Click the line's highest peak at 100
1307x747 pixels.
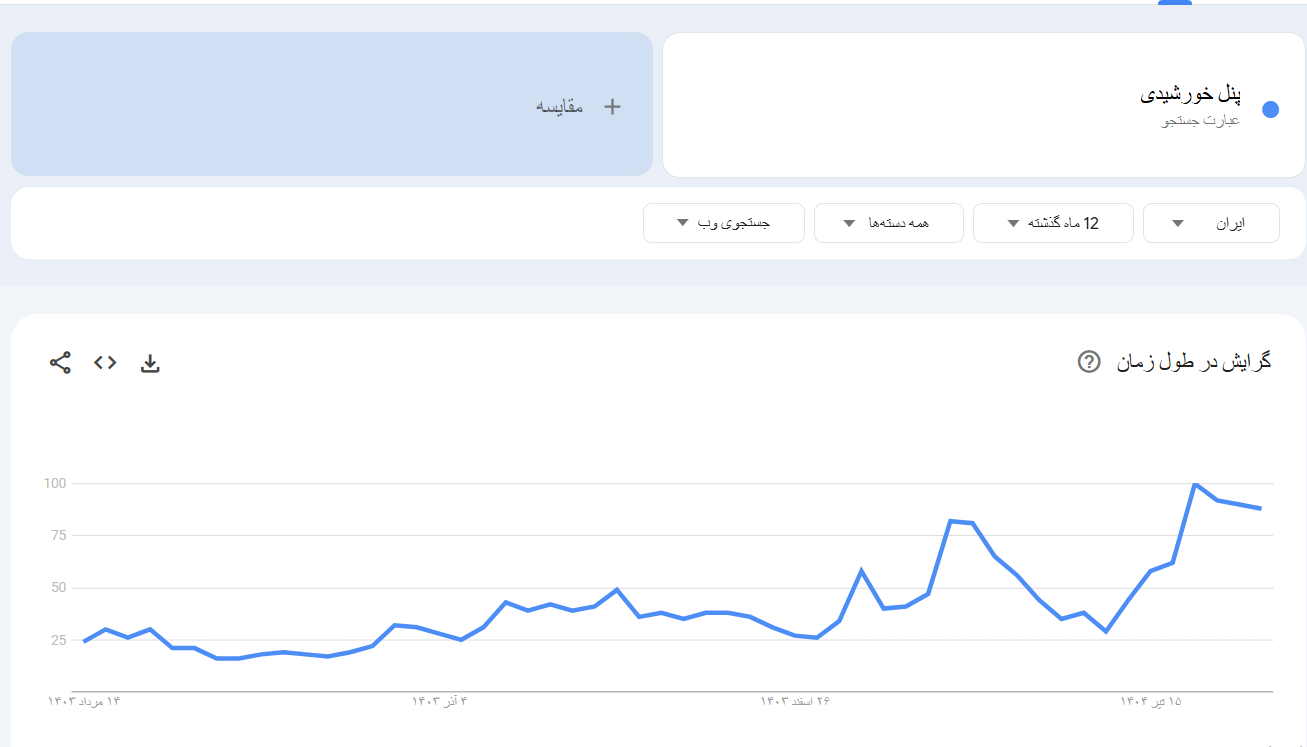[x=1195, y=484]
